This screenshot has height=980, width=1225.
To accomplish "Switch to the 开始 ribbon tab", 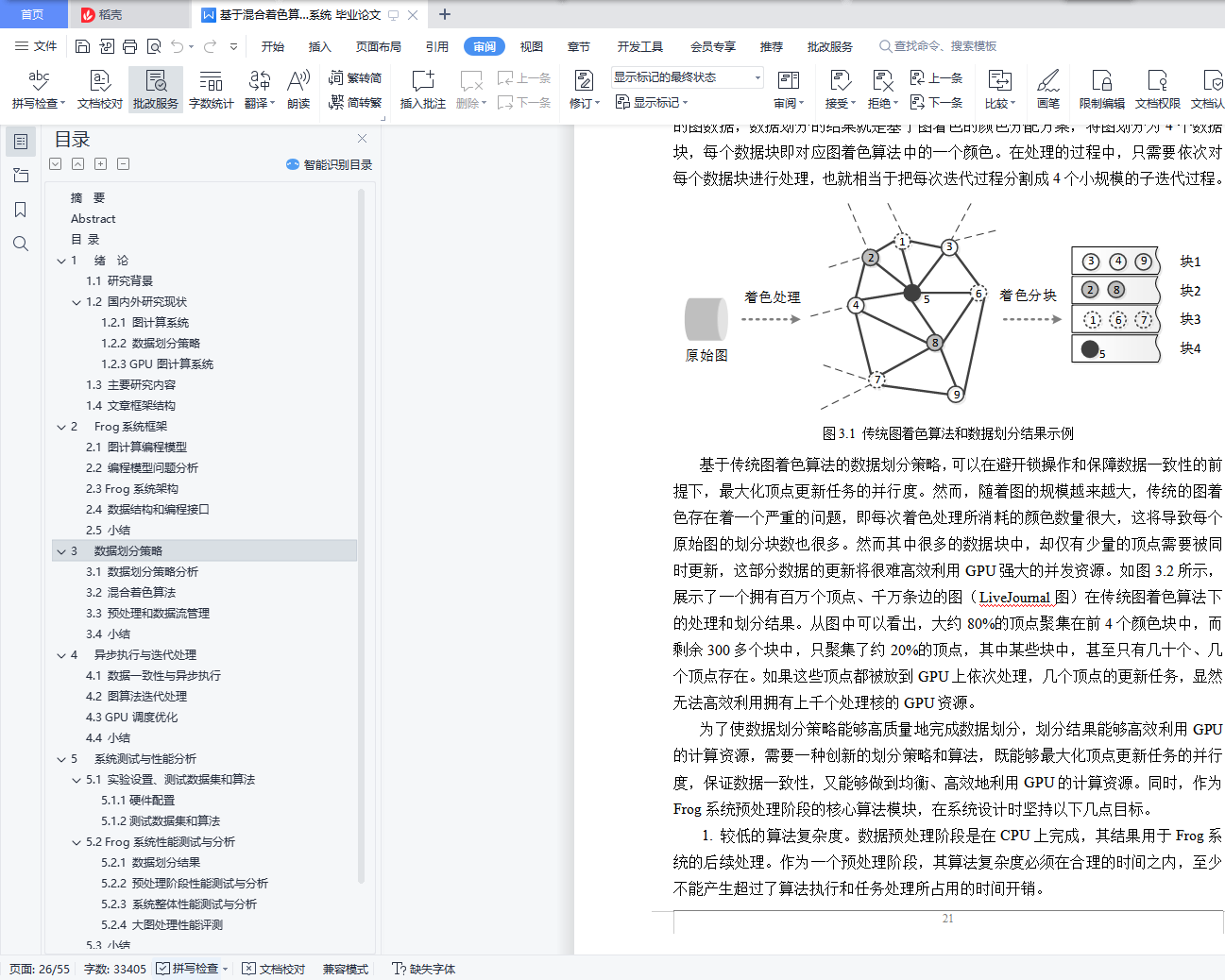I will click(x=273, y=46).
